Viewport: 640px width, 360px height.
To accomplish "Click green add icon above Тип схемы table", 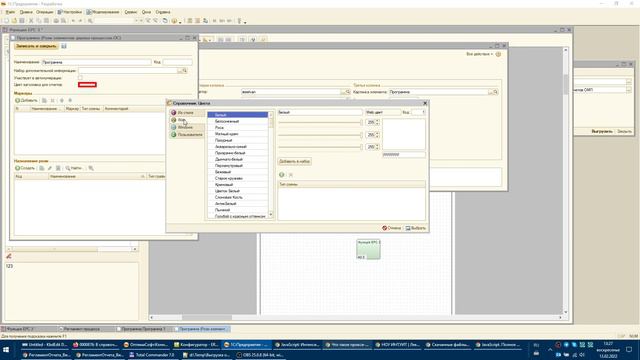I will (282, 175).
